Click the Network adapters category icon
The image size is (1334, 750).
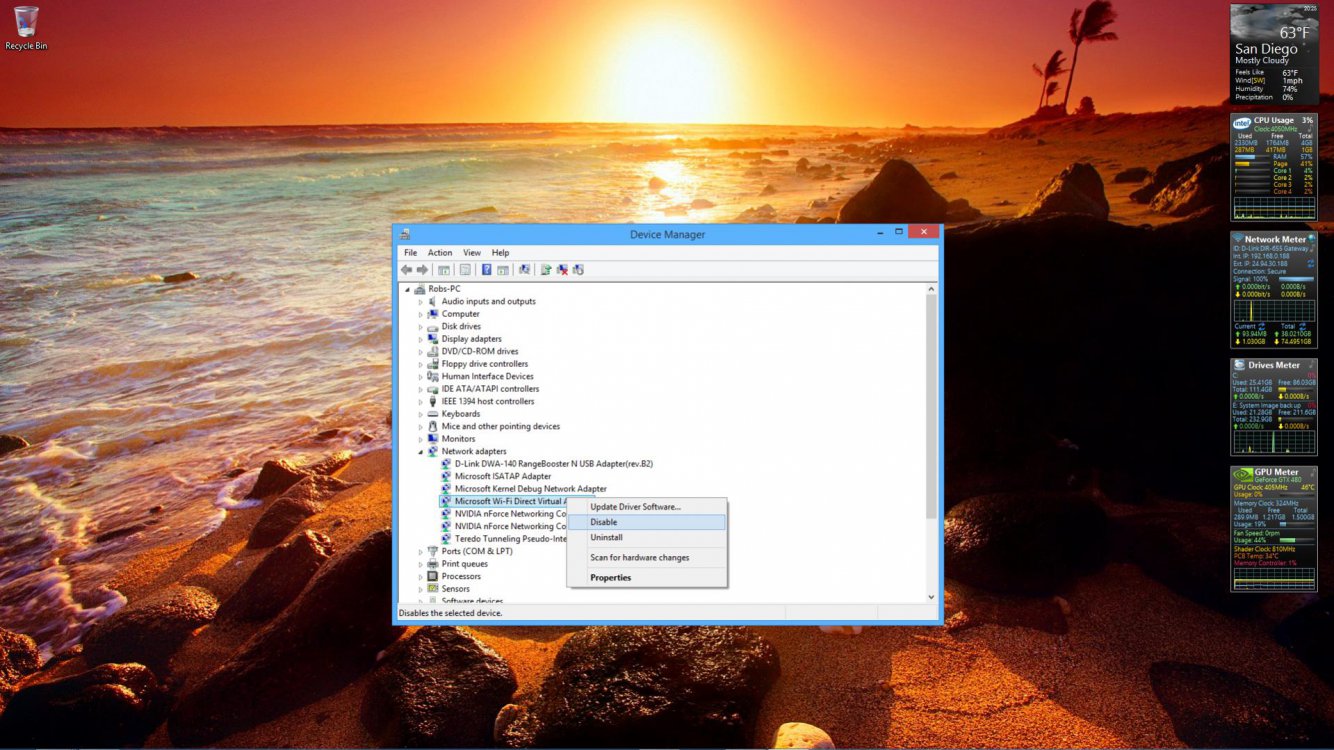pos(433,451)
